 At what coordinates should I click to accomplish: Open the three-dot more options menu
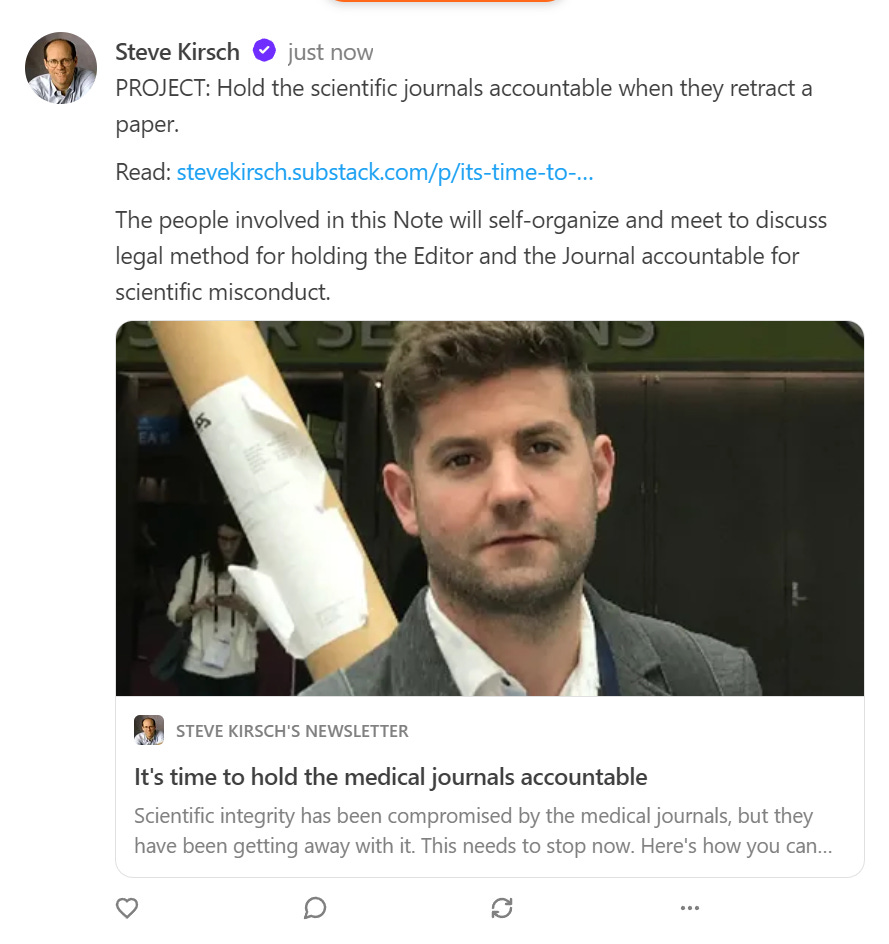click(689, 908)
